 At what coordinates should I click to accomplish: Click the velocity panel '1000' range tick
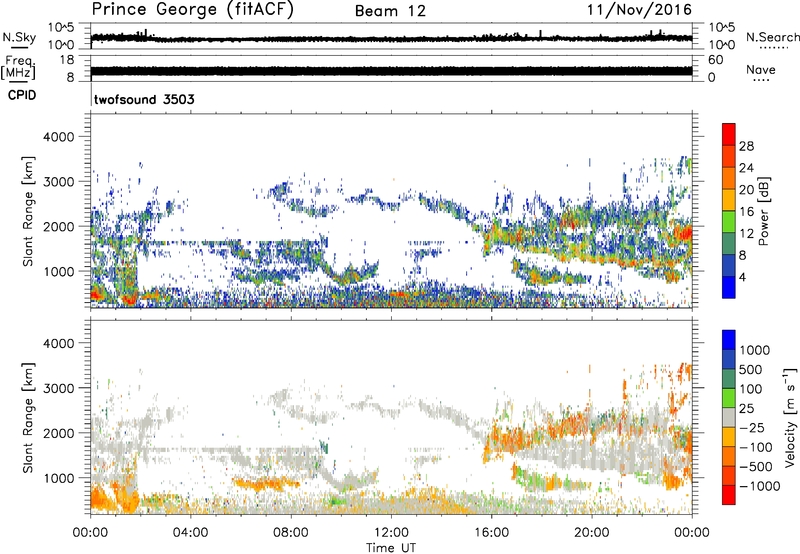[58, 477]
